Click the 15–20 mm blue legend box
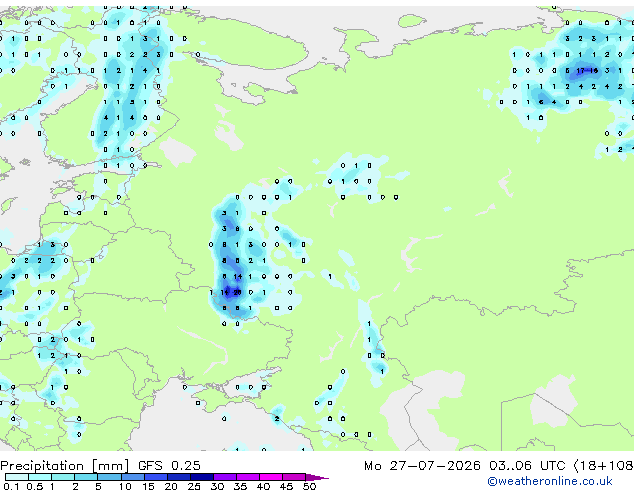 [x=155, y=477]
